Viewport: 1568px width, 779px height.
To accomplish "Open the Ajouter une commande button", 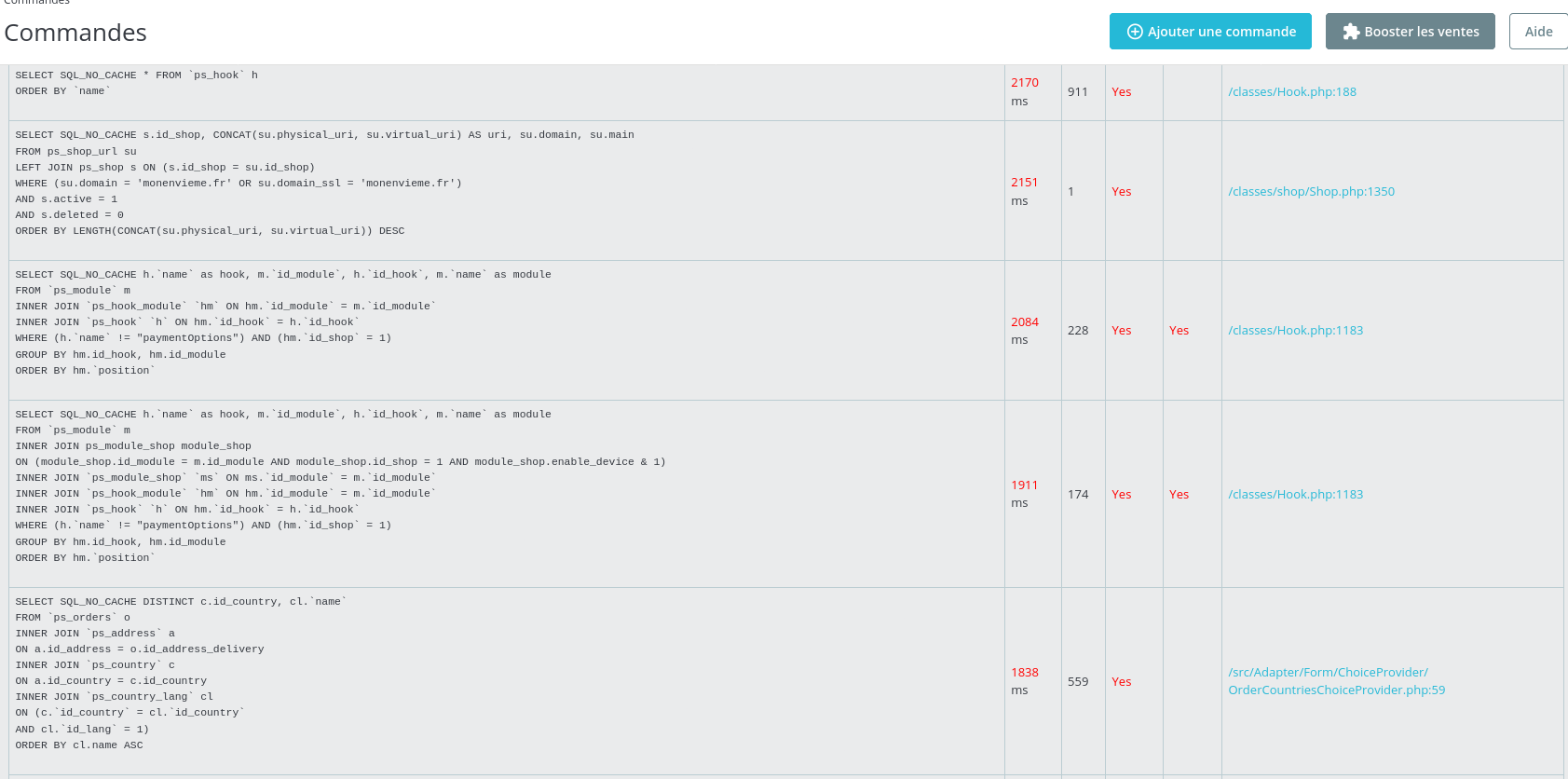I will point(1210,32).
